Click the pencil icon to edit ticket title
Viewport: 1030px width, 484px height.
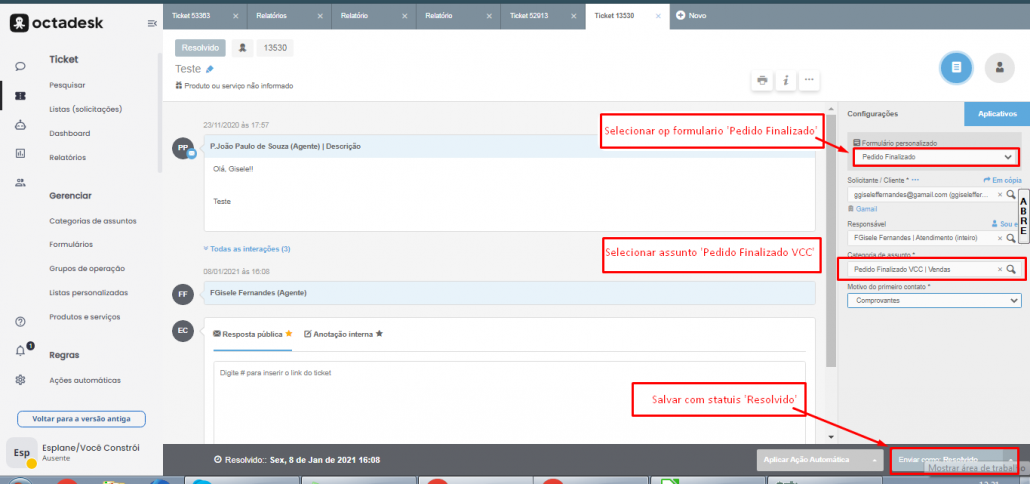tap(210, 69)
